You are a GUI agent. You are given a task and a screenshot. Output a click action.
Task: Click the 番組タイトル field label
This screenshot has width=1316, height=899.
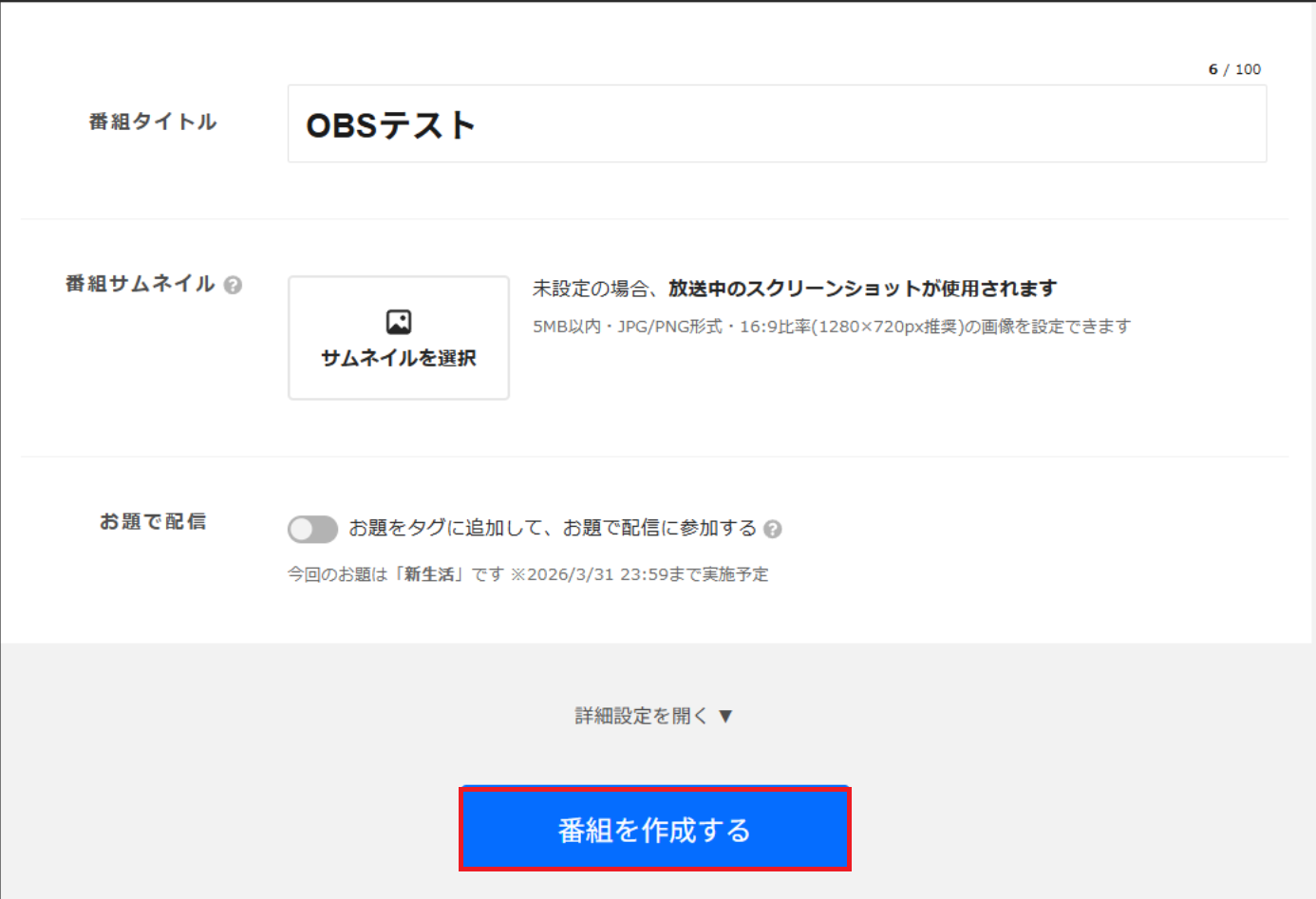[153, 122]
